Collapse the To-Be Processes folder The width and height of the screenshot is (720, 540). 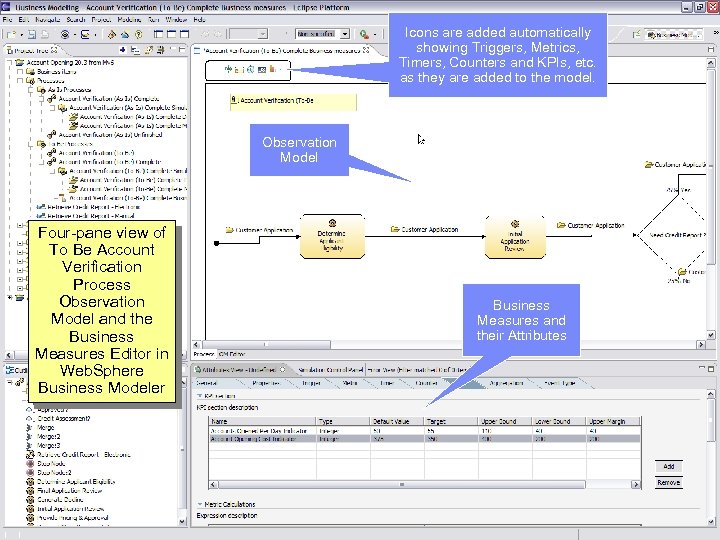click(30, 144)
